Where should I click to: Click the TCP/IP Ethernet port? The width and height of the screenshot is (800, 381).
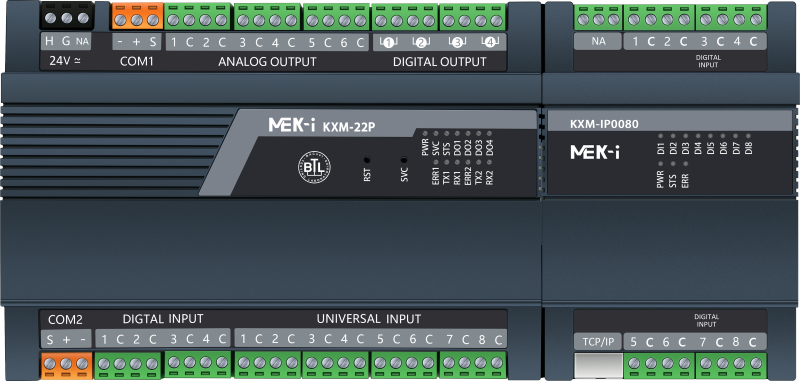tap(598, 365)
